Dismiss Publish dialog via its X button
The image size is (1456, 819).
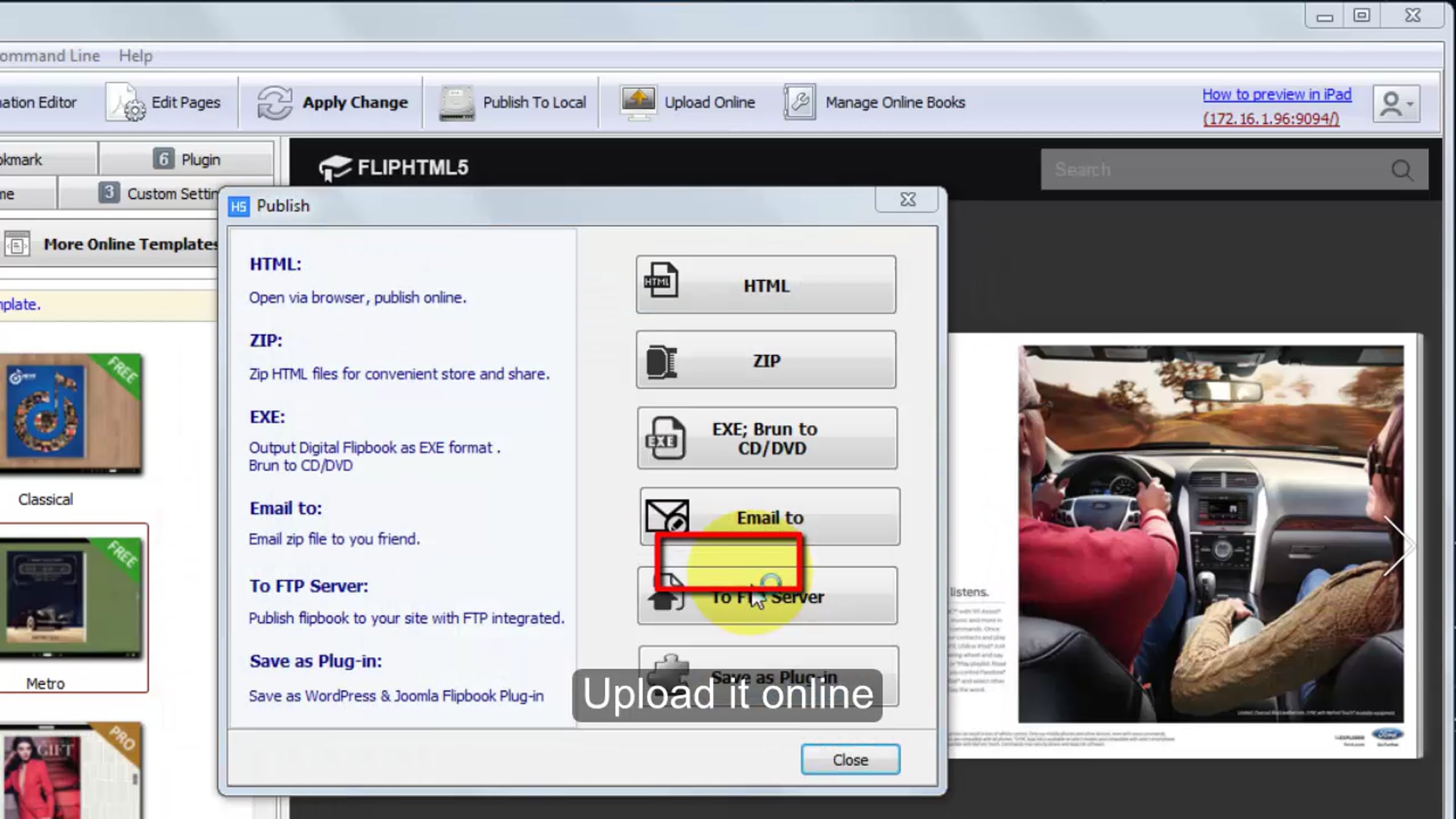coord(908,200)
